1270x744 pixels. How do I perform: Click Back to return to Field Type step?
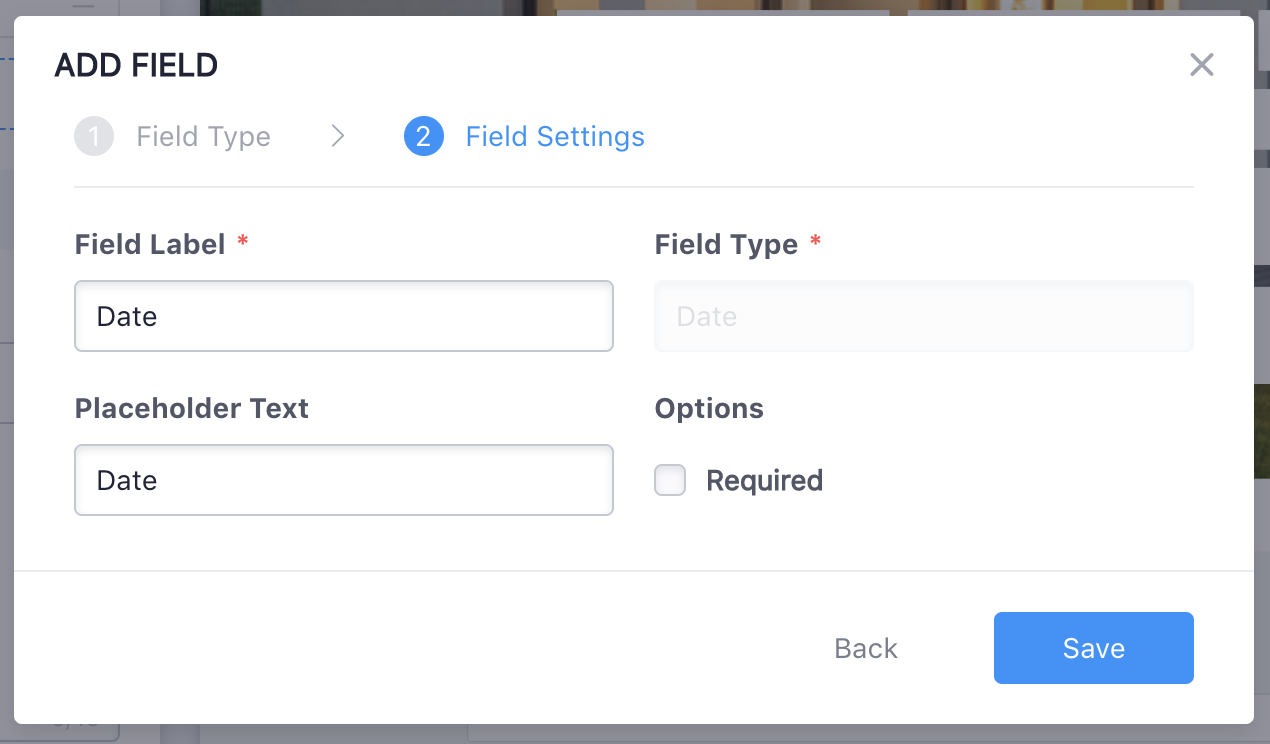(x=865, y=648)
